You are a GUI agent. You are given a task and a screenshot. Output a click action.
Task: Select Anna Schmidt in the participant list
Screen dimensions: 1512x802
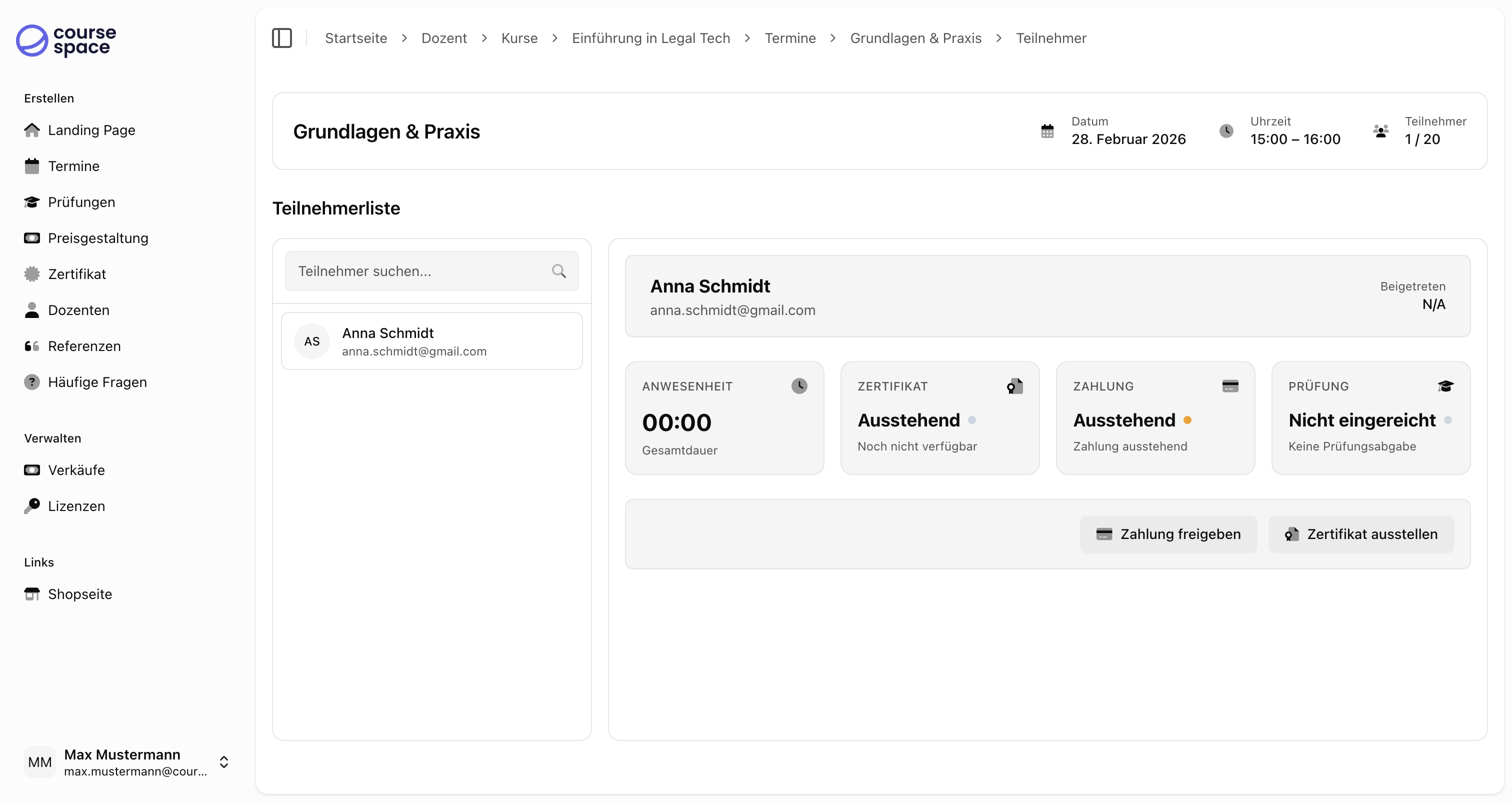pos(431,341)
